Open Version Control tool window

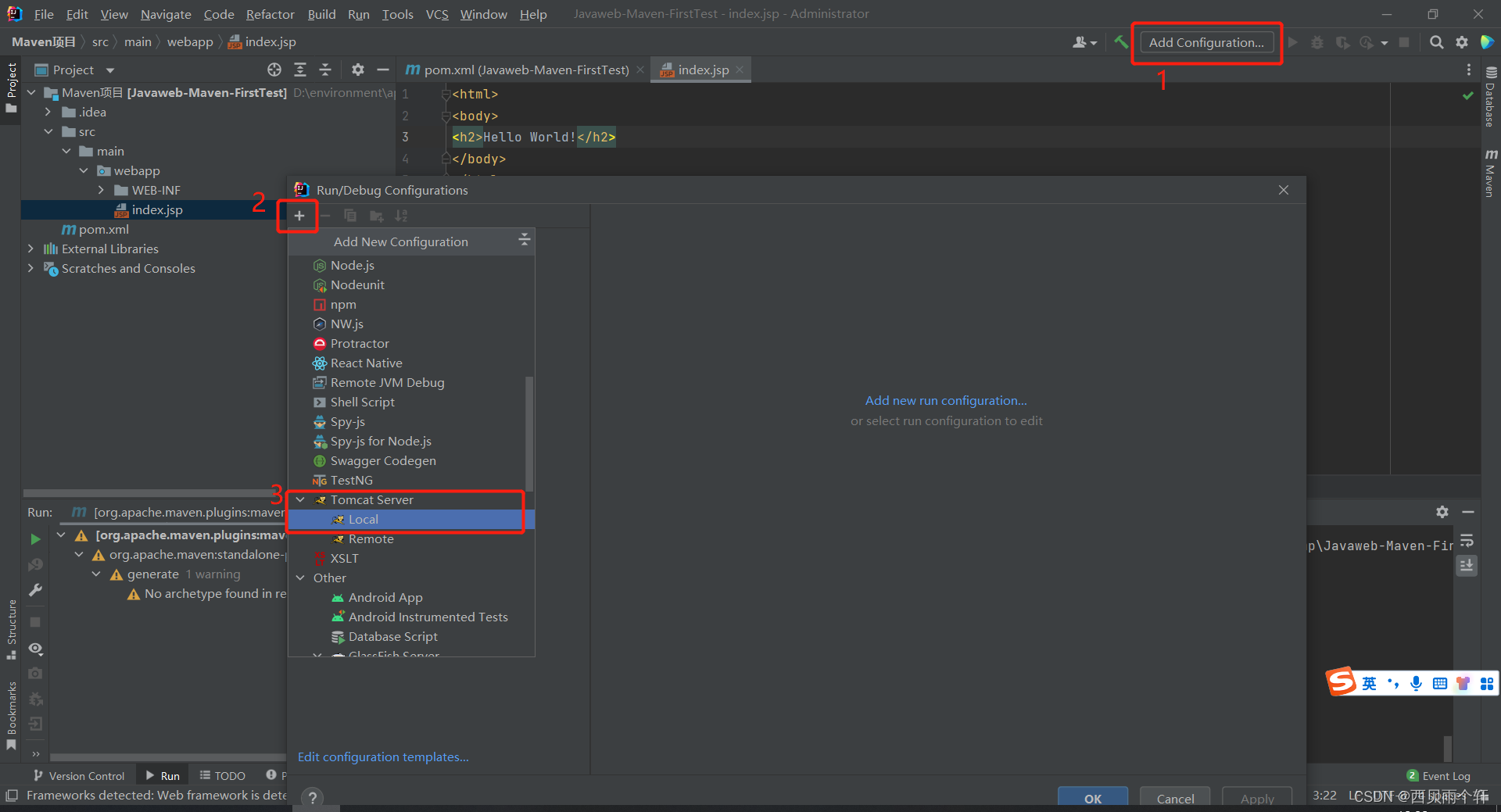tap(79, 775)
